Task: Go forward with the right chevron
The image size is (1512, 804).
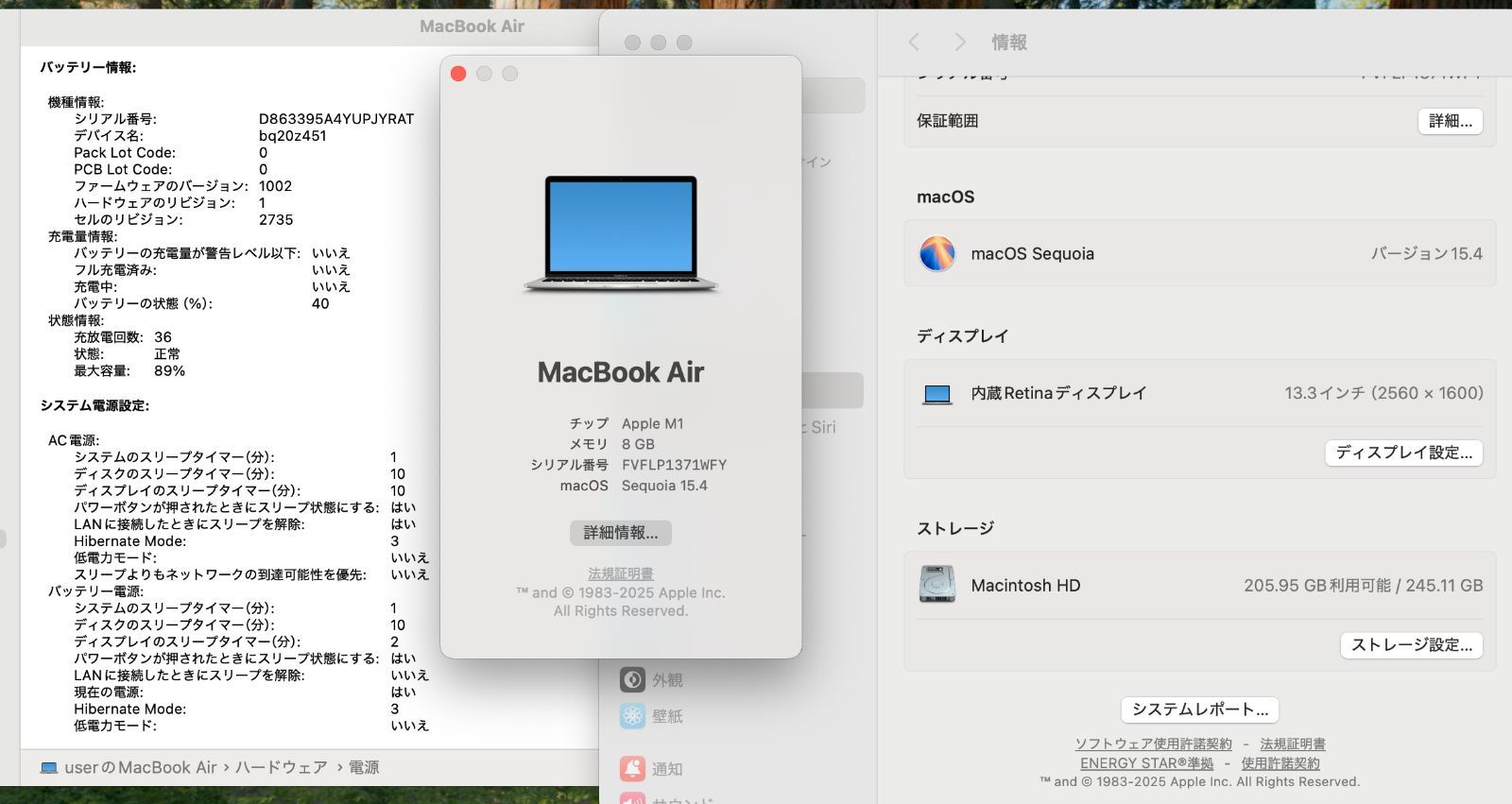Action: (960, 42)
